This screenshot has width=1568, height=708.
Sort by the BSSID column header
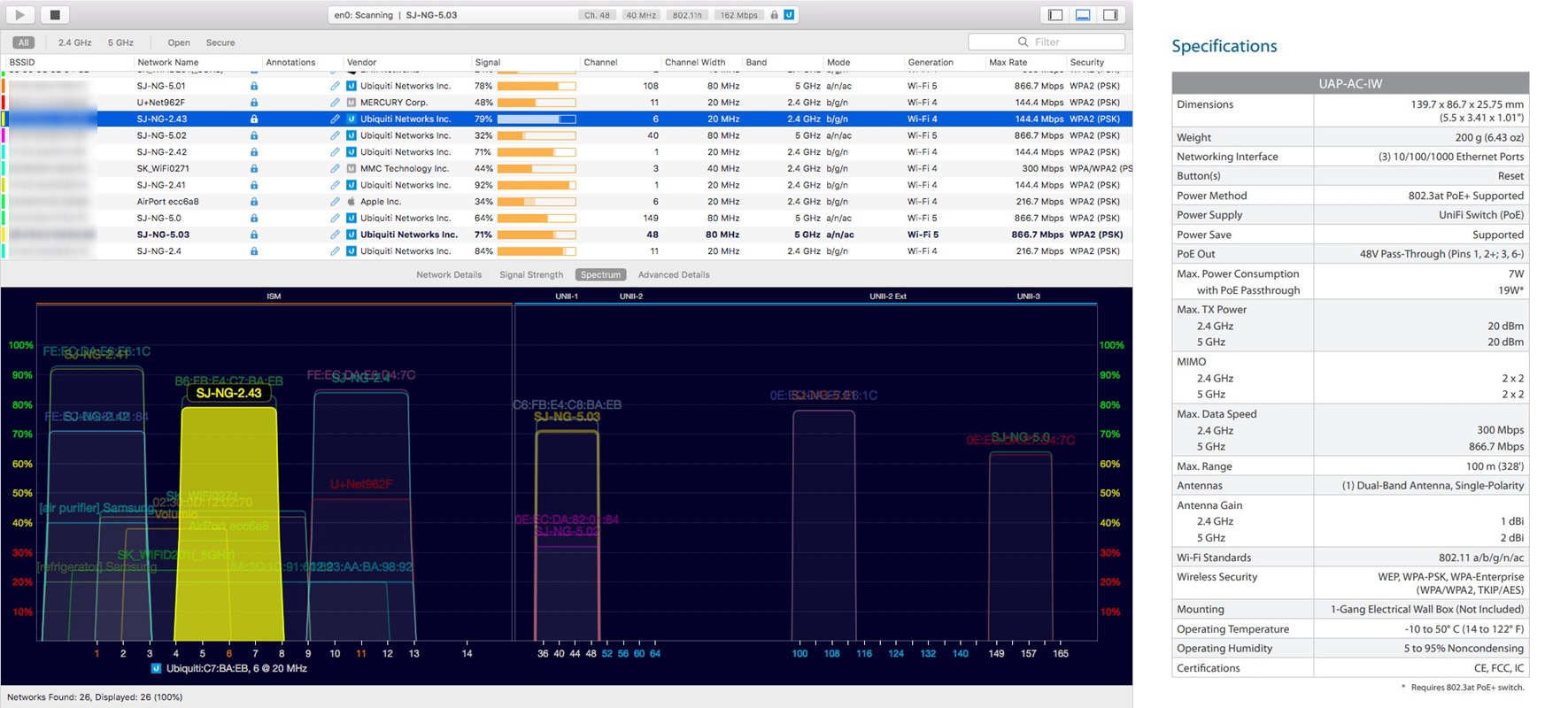tap(22, 62)
